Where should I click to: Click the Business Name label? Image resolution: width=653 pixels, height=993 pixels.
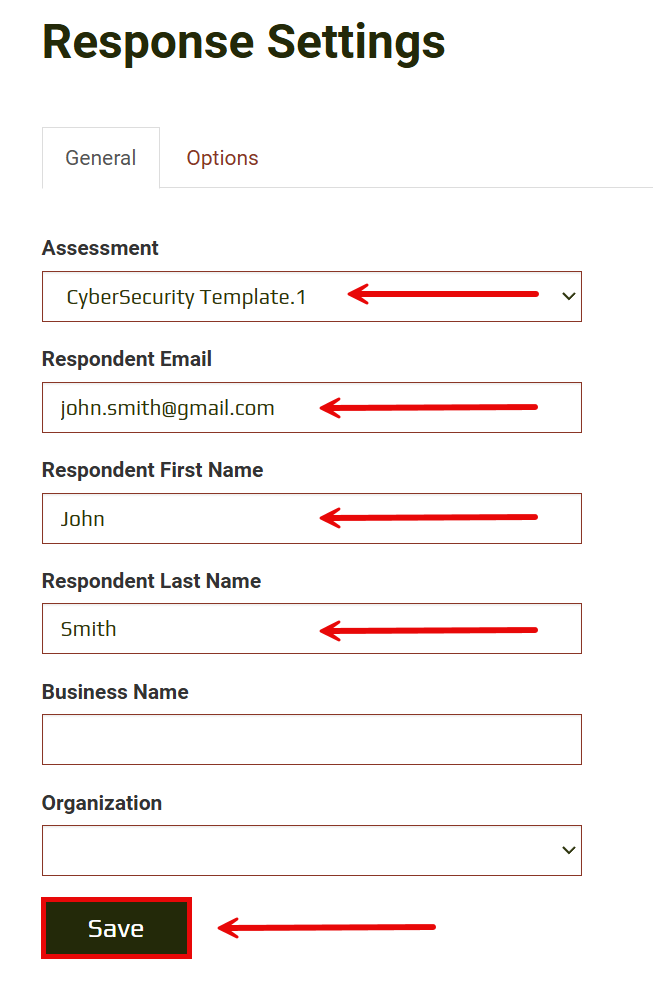pos(115,692)
